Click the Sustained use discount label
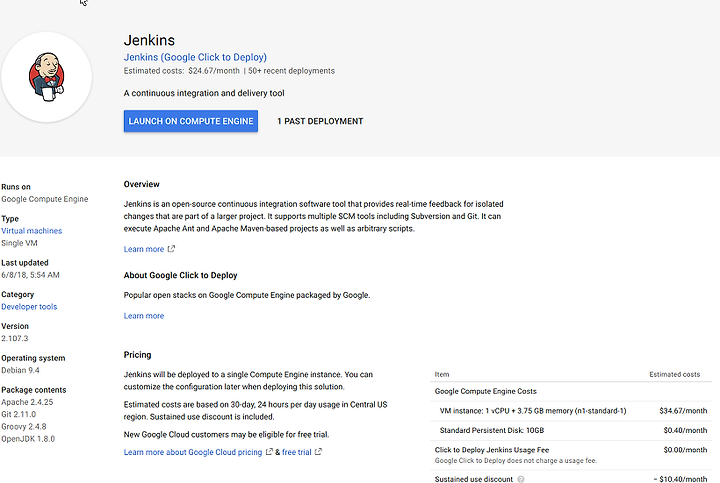 point(474,479)
